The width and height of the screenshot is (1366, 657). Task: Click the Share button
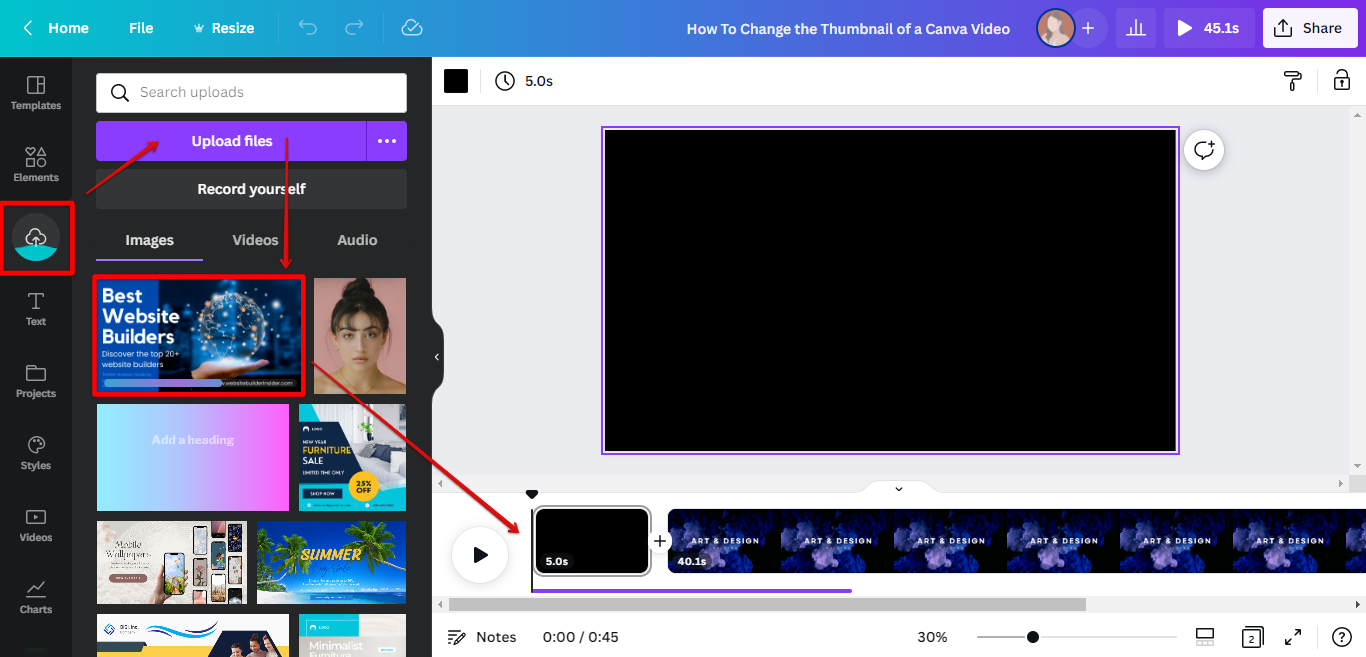(x=1309, y=28)
